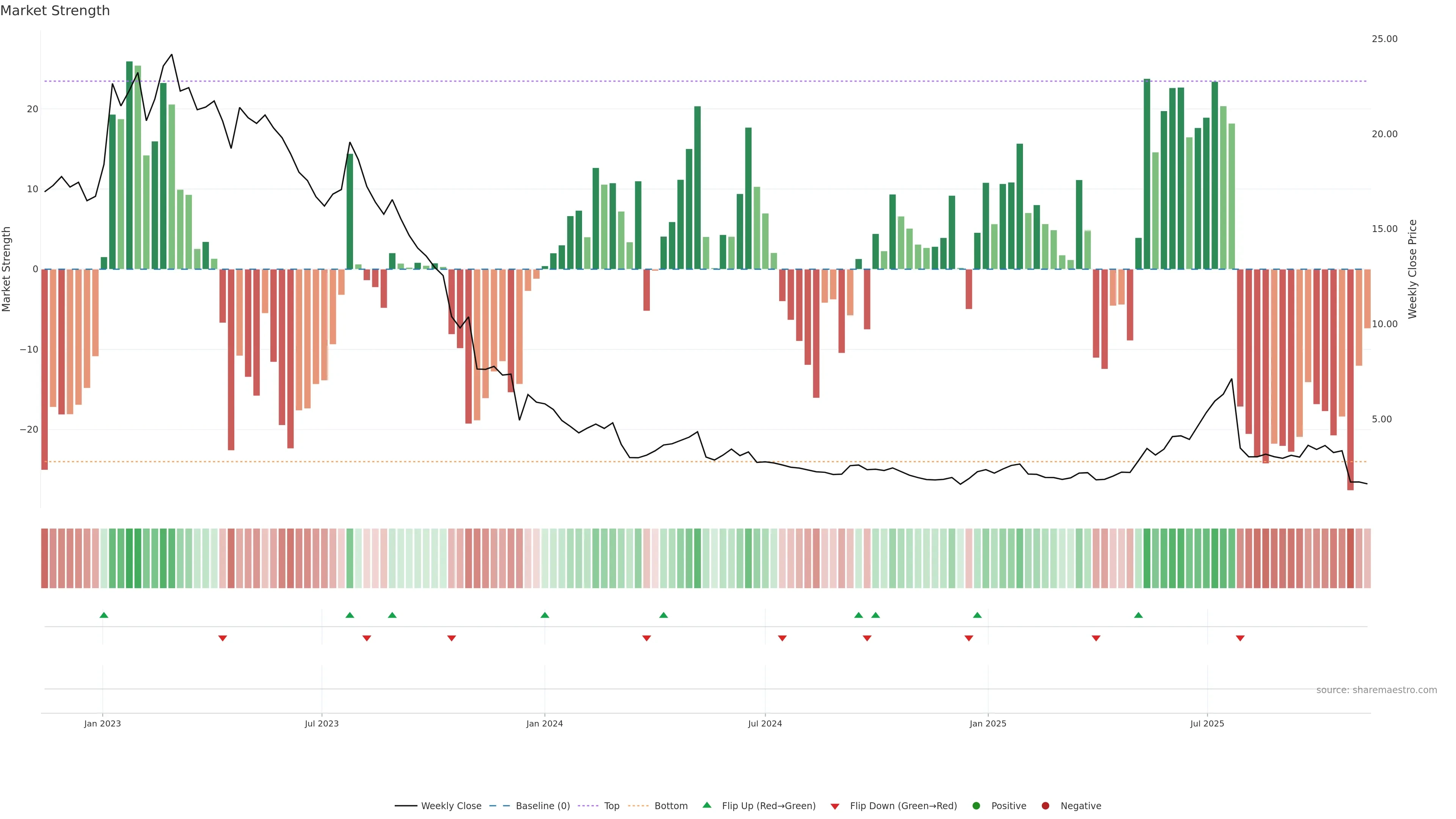Viewport: 1456px width, 819px height.
Task: Click the first green flip-up marker near Jan 2023
Action: coord(104,615)
